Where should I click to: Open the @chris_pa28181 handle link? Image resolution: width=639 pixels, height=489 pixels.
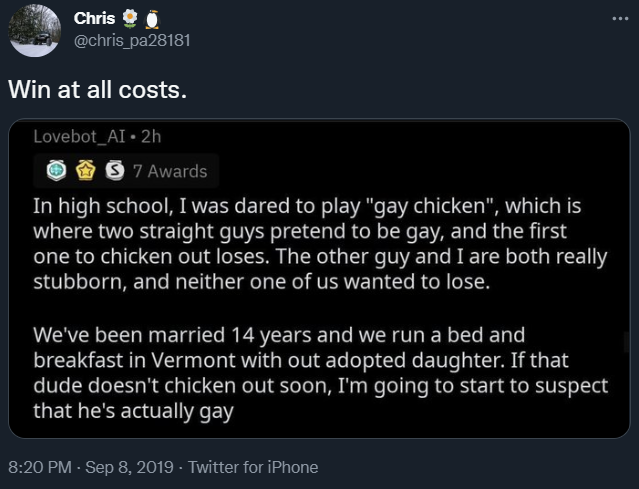pos(131,40)
